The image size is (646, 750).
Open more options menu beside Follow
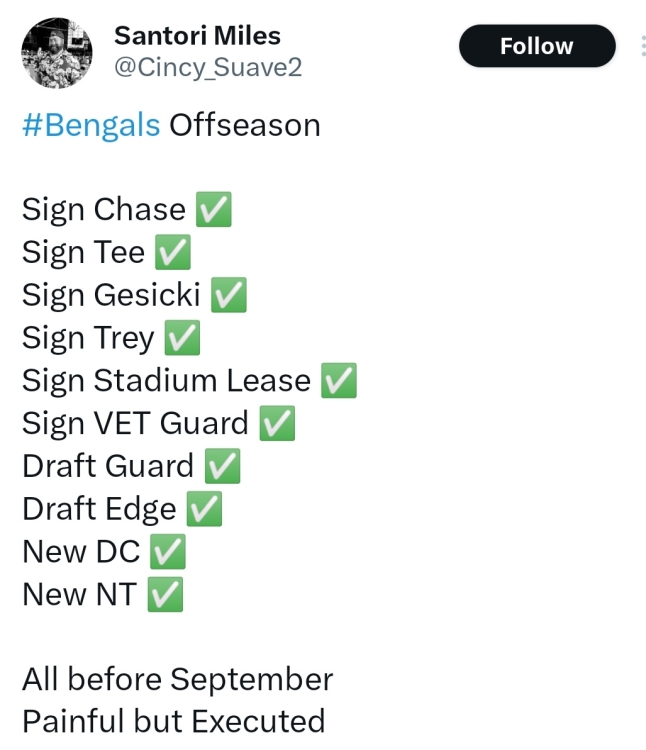(643, 46)
